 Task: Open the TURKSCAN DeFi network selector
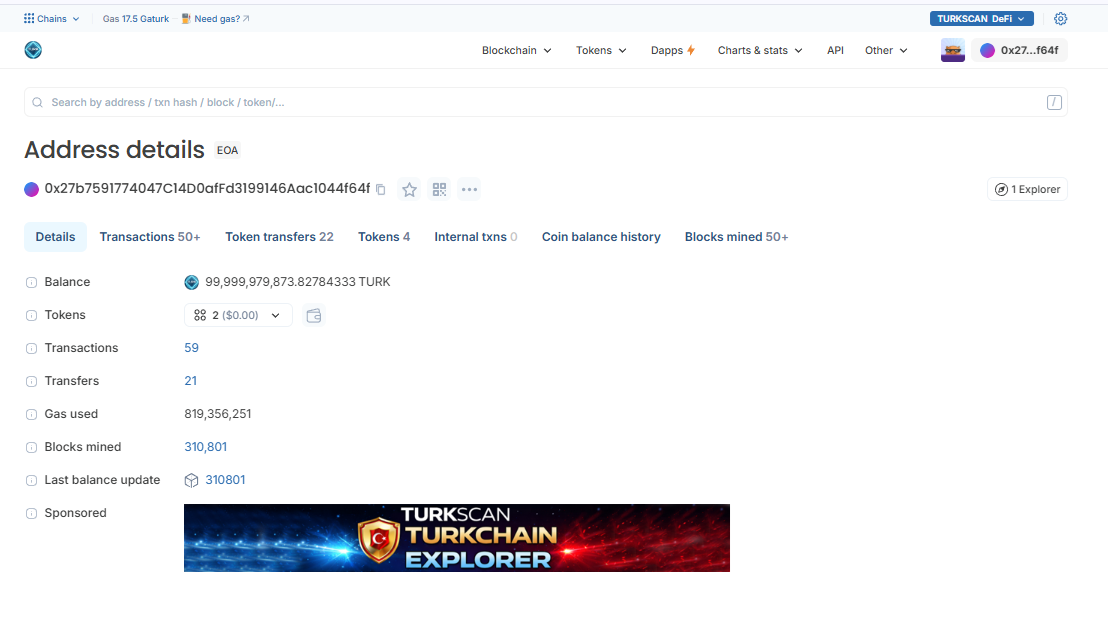[981, 19]
